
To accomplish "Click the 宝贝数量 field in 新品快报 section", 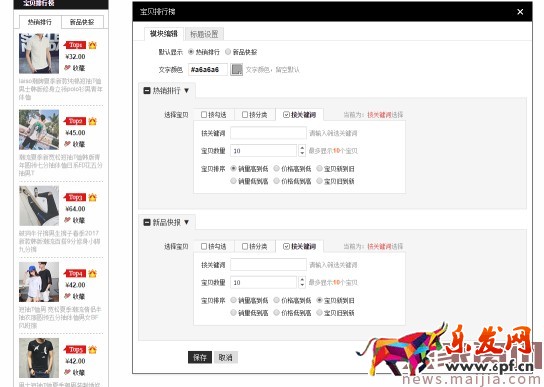I will (x=264, y=282).
